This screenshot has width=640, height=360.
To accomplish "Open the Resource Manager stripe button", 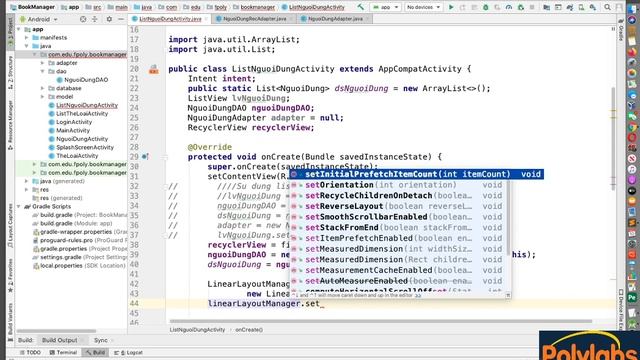I will (10, 125).
